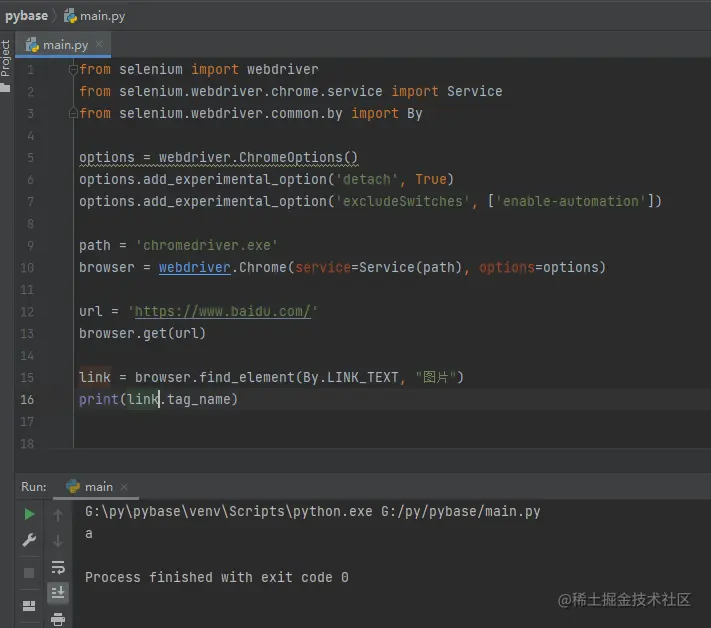The width and height of the screenshot is (711, 628).
Task: Toggle soft-wrap in Run console
Action: coord(58,567)
